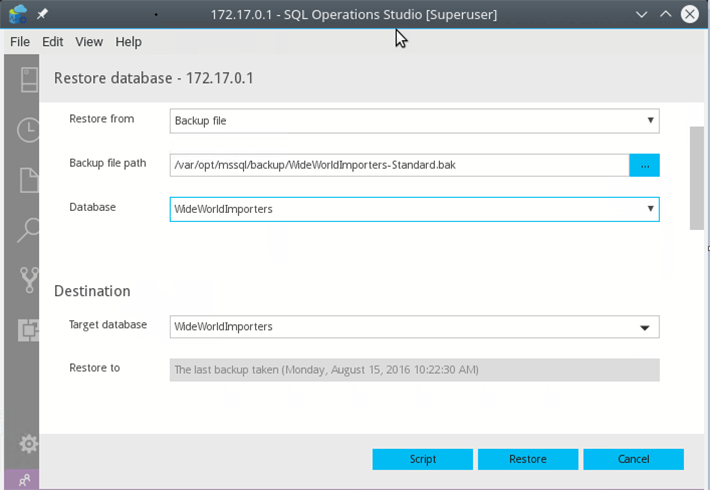This screenshot has width=710, height=490.
Task: Open the File menu
Action: (20, 42)
